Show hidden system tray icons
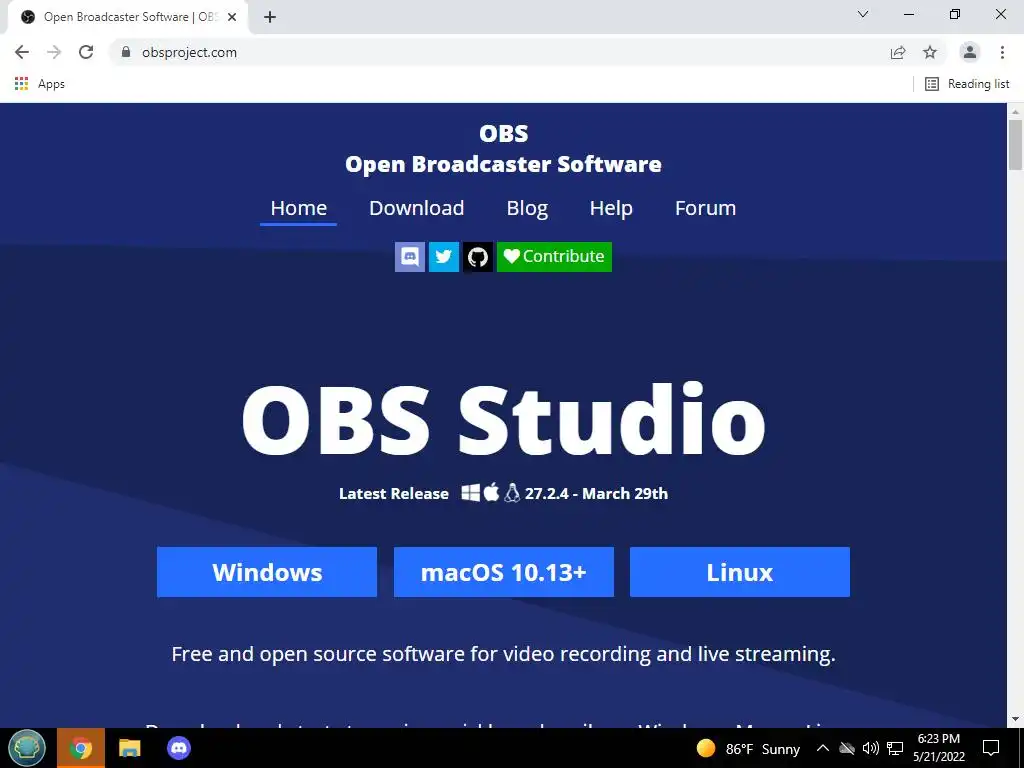This screenshot has height=768, width=1024. point(823,748)
